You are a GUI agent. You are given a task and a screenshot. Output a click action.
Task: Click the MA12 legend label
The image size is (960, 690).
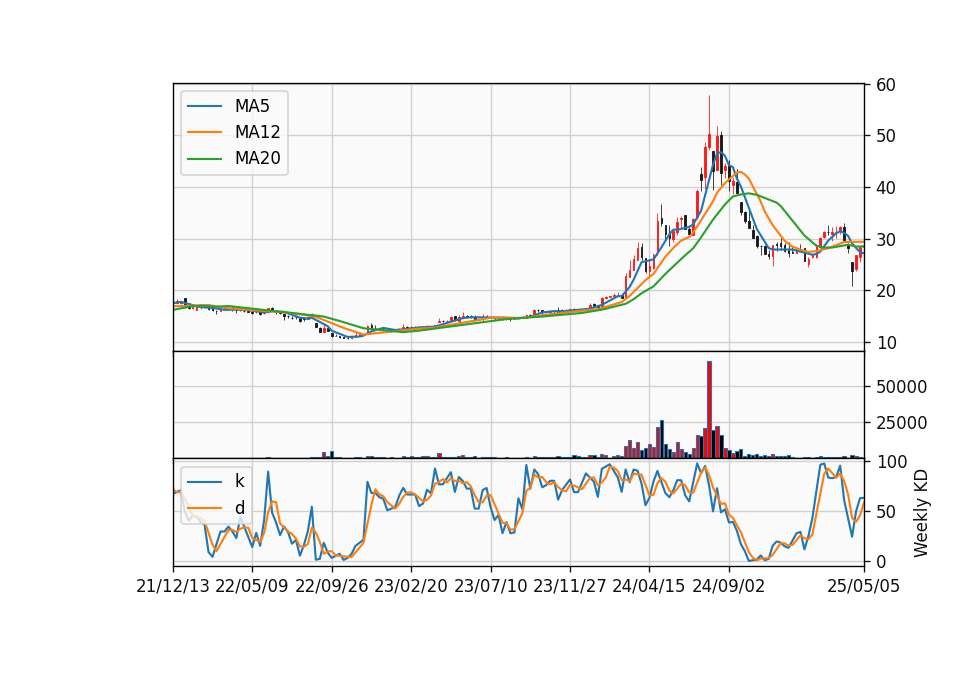257,132
